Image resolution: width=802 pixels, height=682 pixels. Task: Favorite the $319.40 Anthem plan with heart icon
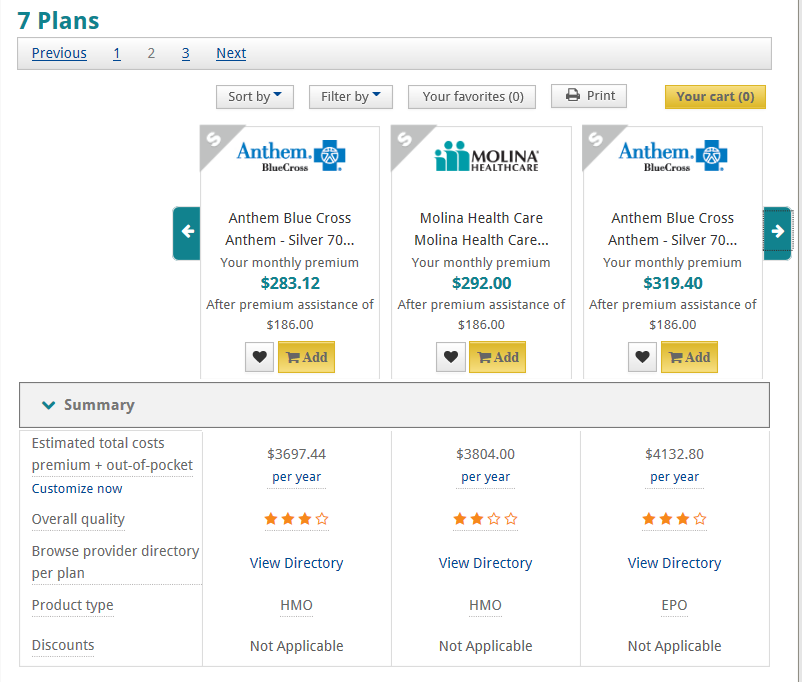pos(642,357)
